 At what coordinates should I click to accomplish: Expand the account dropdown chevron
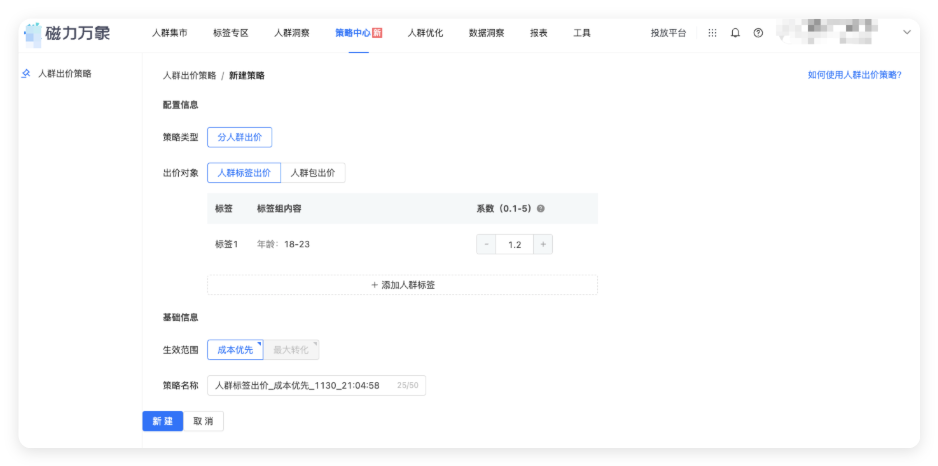click(907, 33)
